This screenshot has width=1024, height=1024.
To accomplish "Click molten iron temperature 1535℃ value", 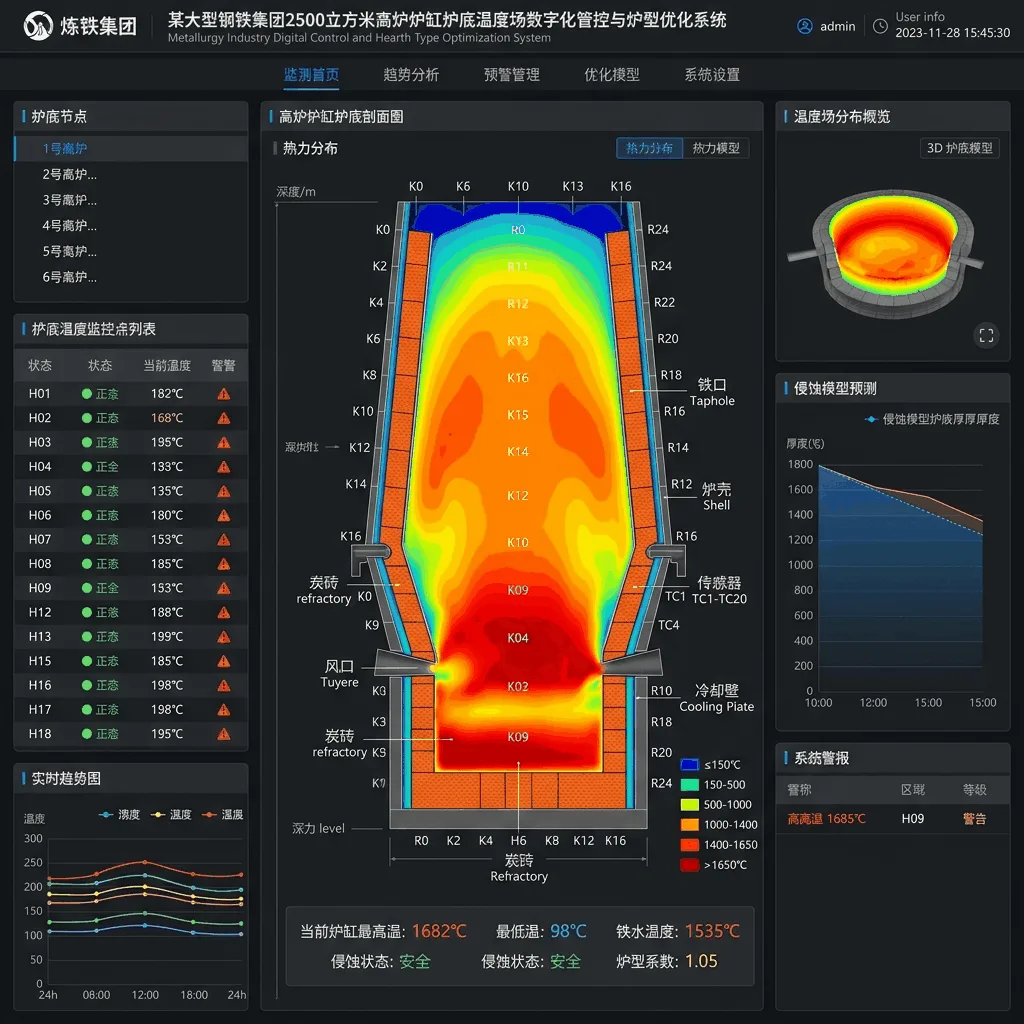I will [712, 931].
